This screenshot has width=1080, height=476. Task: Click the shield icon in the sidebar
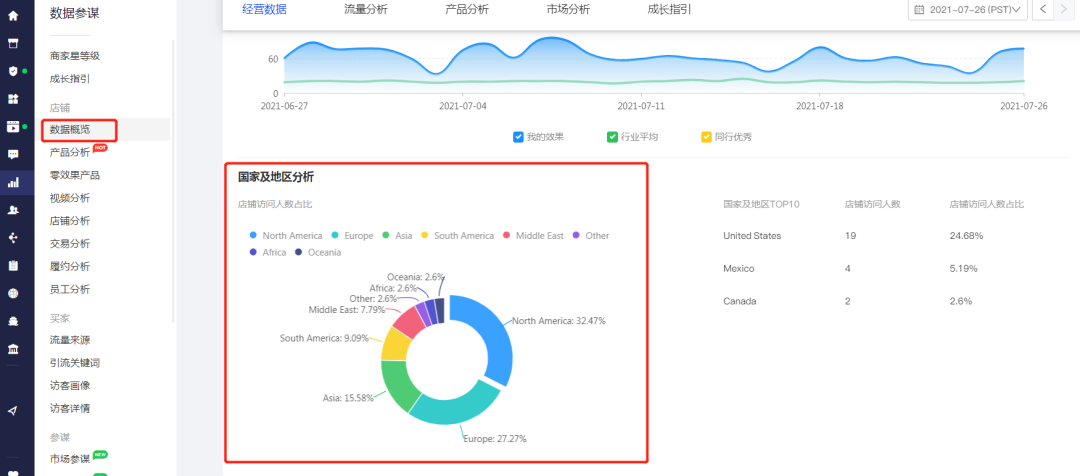coord(13,71)
